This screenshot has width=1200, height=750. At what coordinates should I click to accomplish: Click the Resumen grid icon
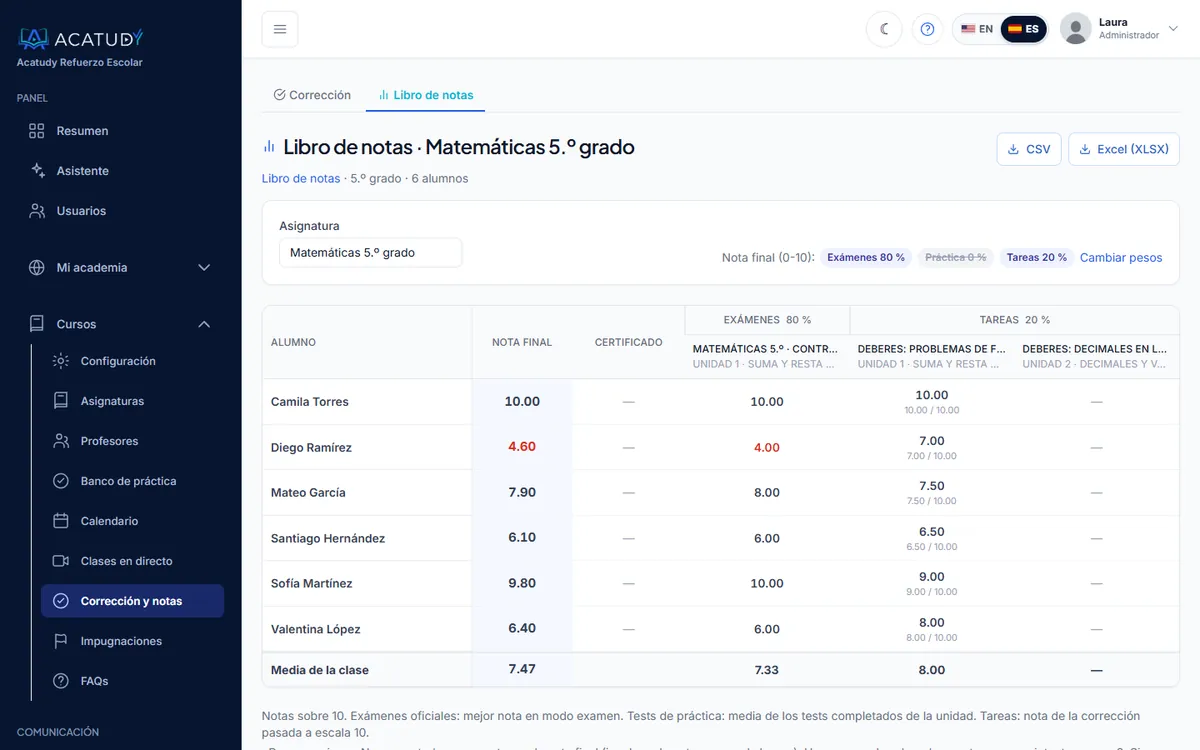tap(37, 131)
